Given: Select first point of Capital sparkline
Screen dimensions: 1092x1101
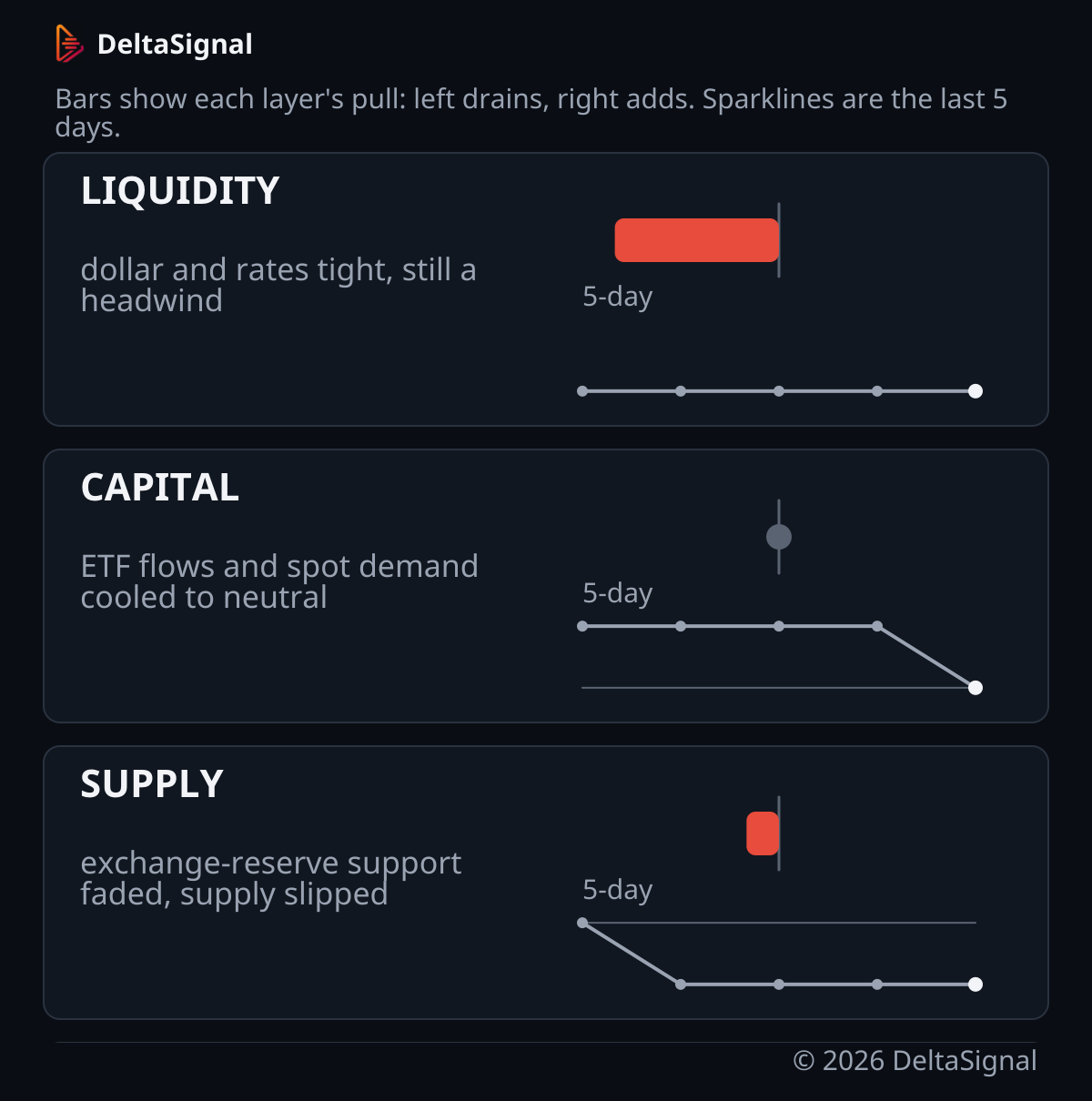Looking at the screenshot, I should tap(582, 626).
